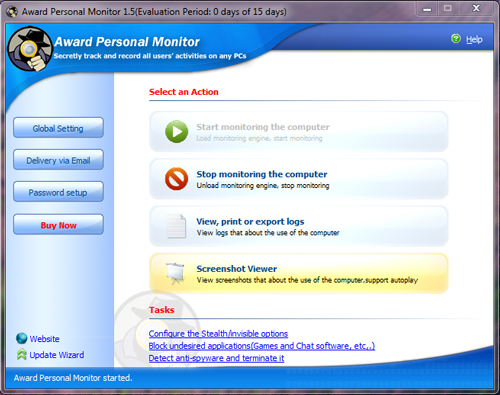Screen dimensions: 500x395
Task: Visit the Website link
Action: point(44,339)
